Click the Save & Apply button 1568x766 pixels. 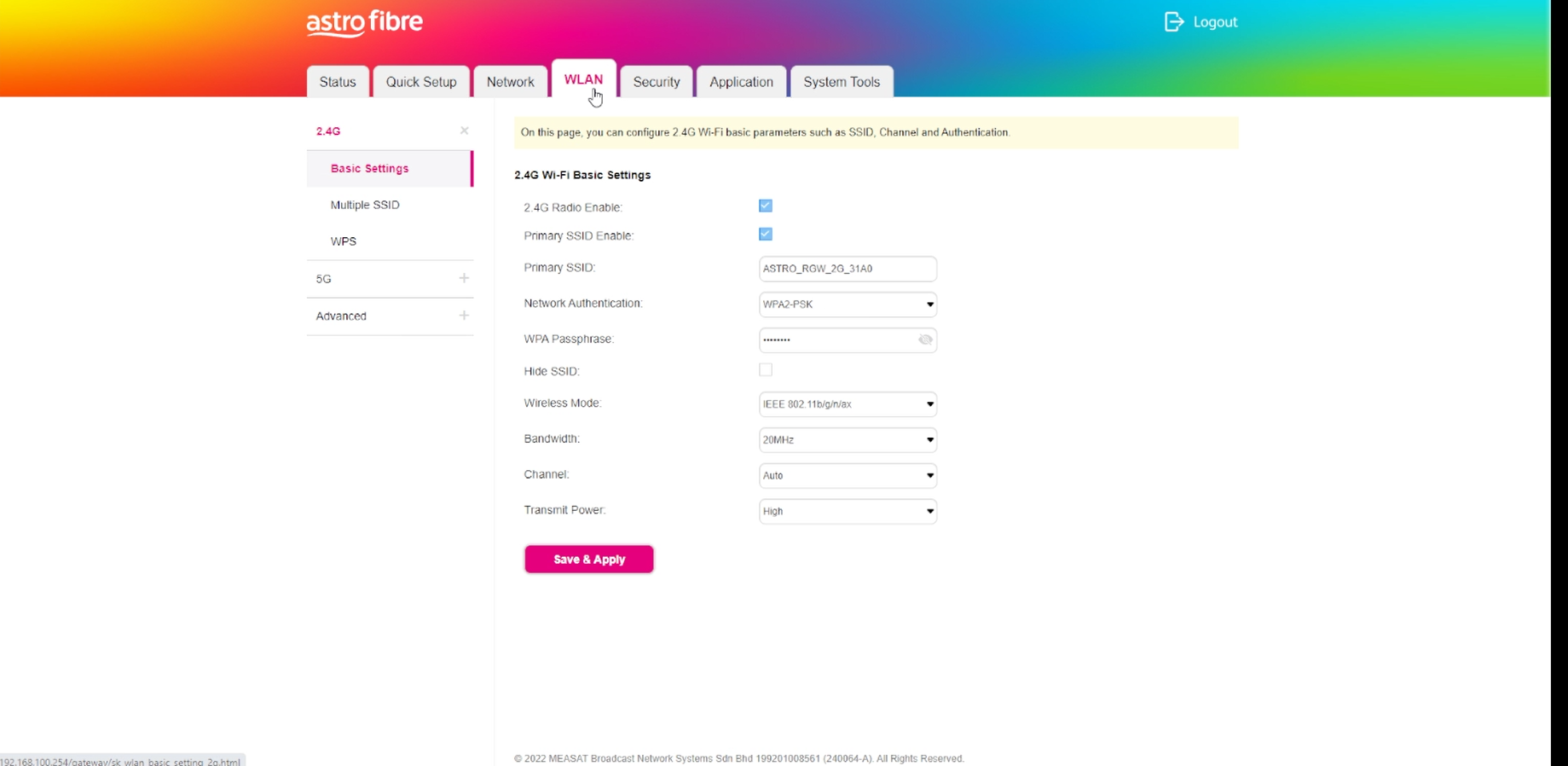[588, 560]
